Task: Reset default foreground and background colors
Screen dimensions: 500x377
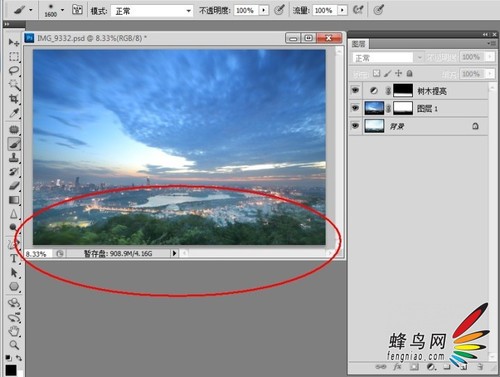Action: pos(8,358)
